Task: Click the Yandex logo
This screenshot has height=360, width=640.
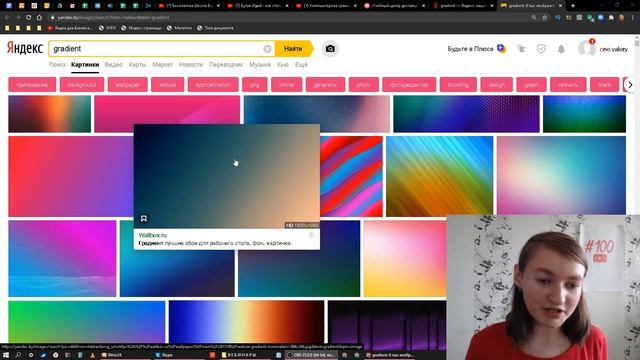Action: tap(24, 48)
